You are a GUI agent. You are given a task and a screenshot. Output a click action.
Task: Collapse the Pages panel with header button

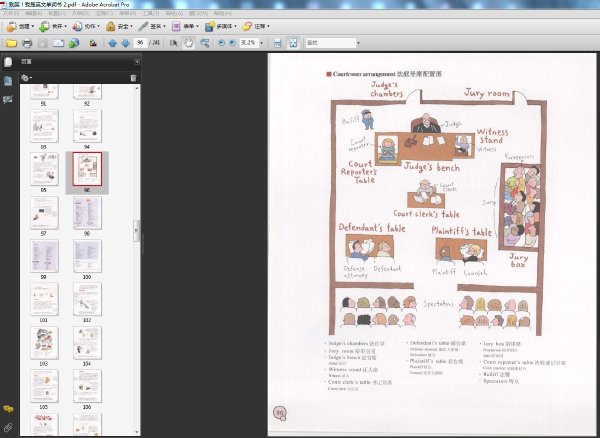[x=137, y=62]
